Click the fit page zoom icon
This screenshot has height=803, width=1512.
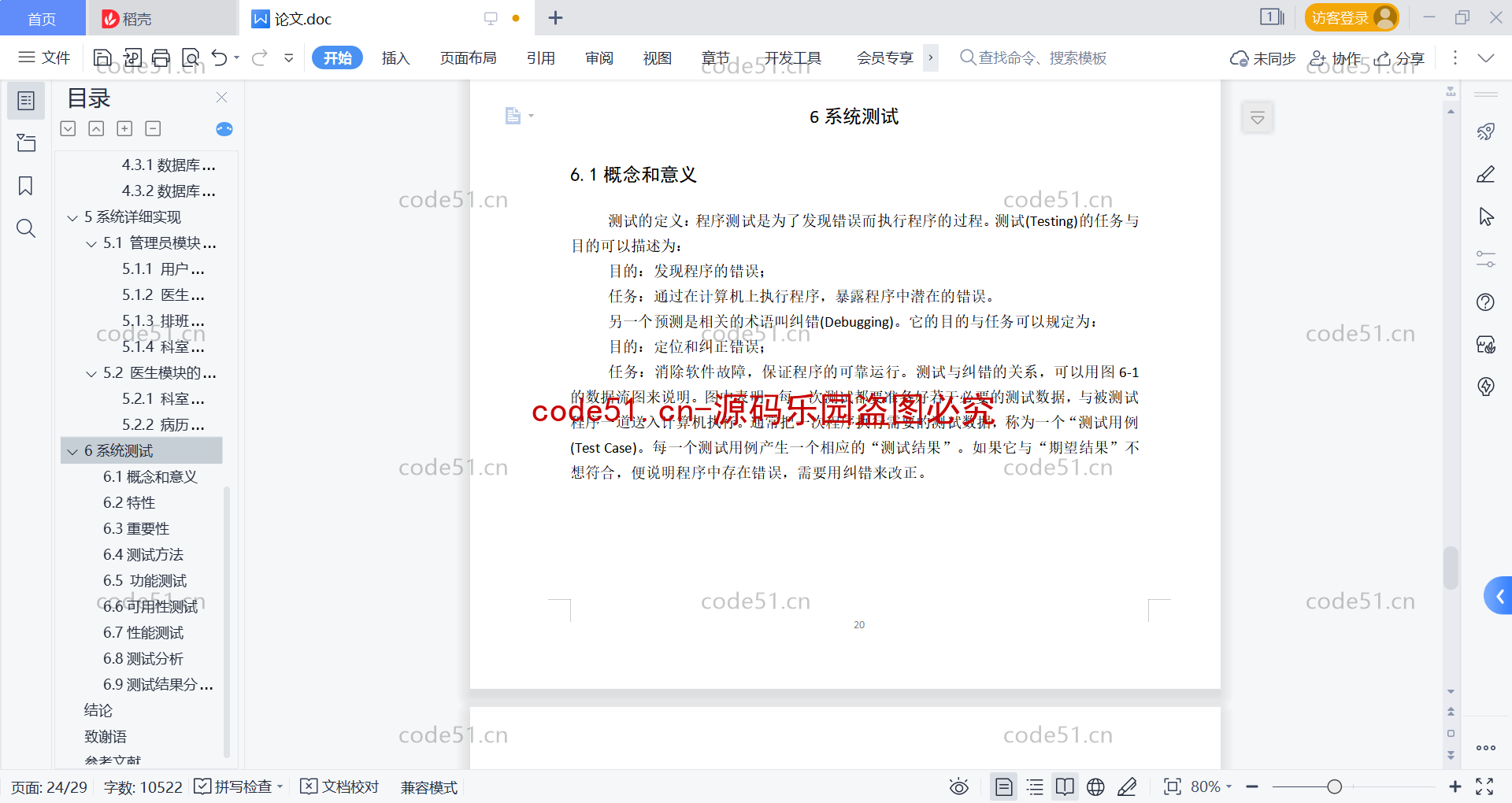pyautogui.click(x=1173, y=786)
